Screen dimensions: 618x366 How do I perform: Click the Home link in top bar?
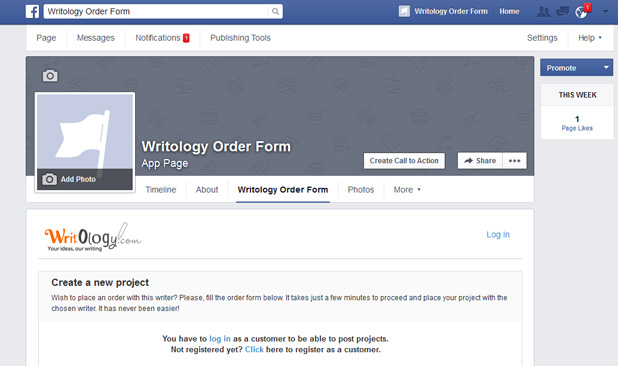(509, 11)
